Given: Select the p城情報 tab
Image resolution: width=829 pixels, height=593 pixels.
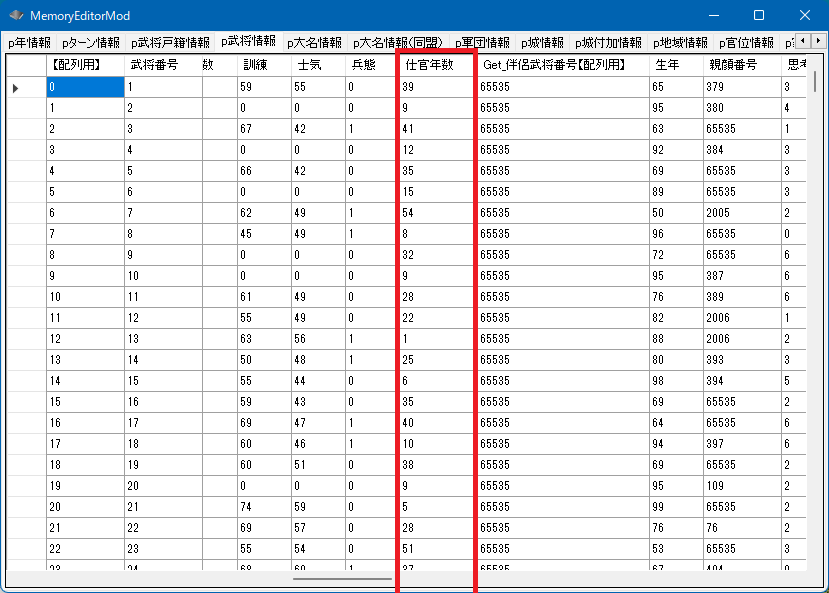Looking at the screenshot, I should tap(542, 43).
